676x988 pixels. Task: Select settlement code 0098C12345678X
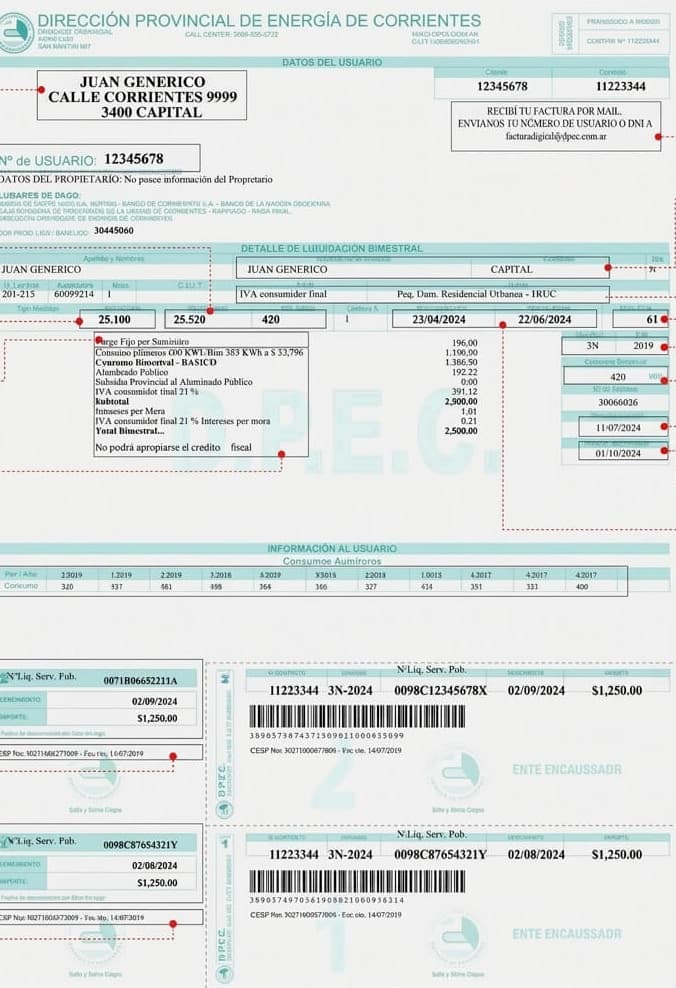click(x=440, y=691)
